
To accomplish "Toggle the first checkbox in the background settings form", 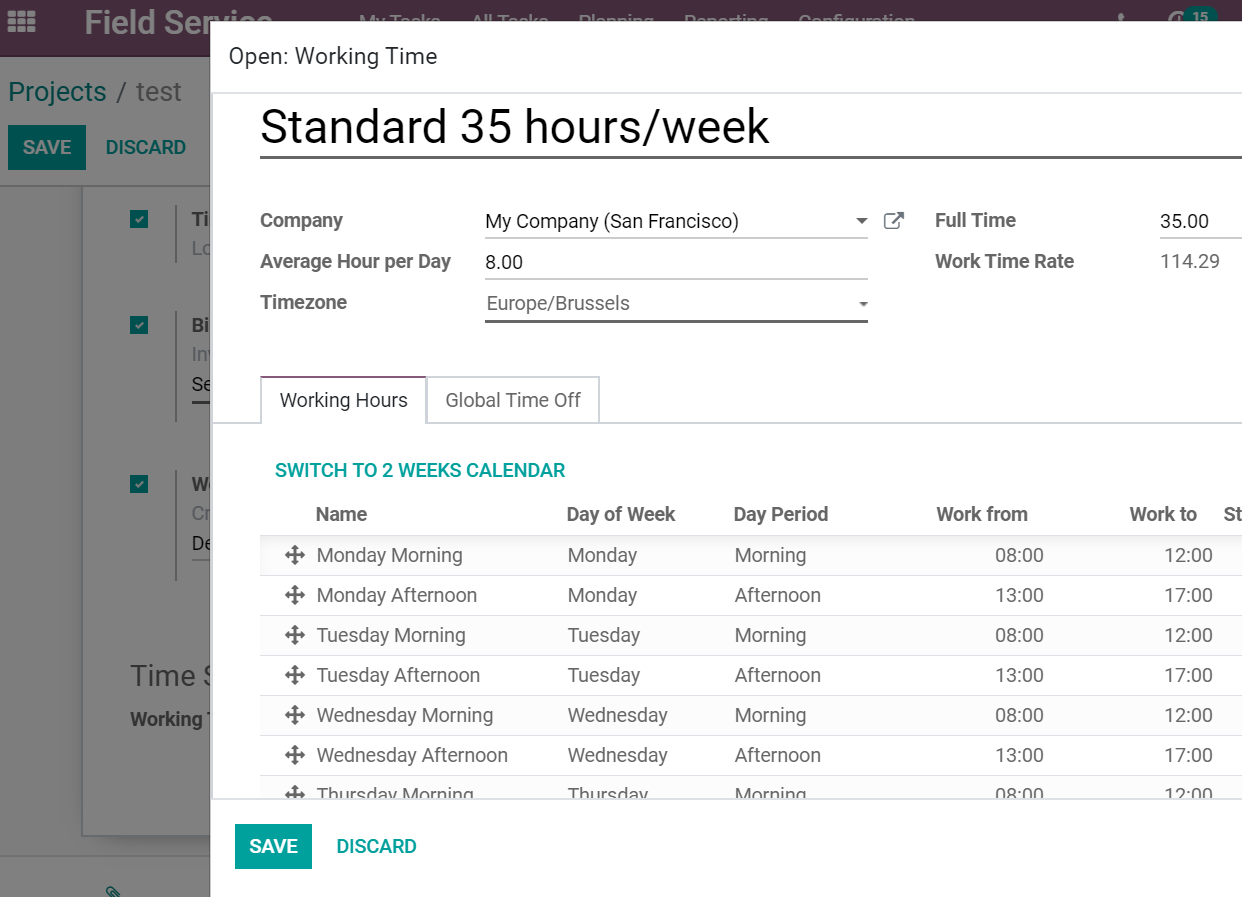I will [x=139, y=219].
